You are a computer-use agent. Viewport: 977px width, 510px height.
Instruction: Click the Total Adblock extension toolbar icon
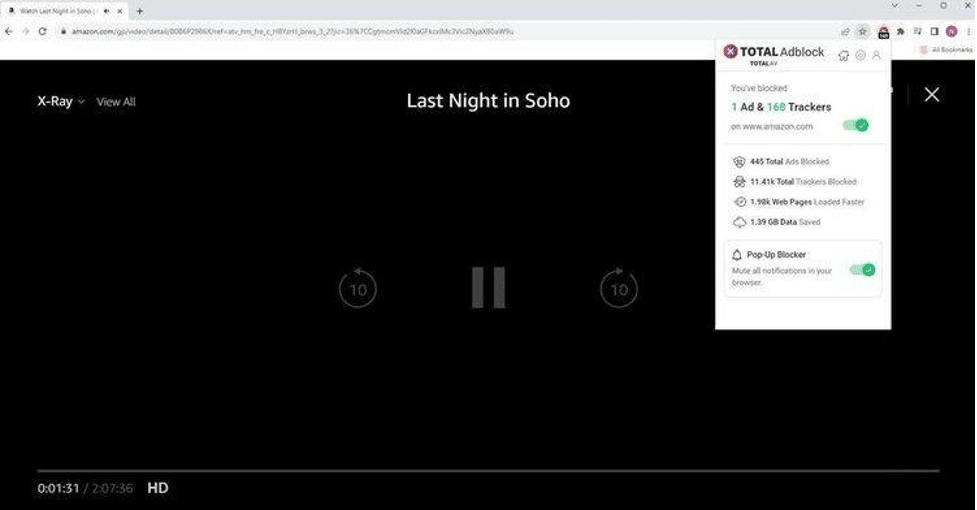point(884,31)
